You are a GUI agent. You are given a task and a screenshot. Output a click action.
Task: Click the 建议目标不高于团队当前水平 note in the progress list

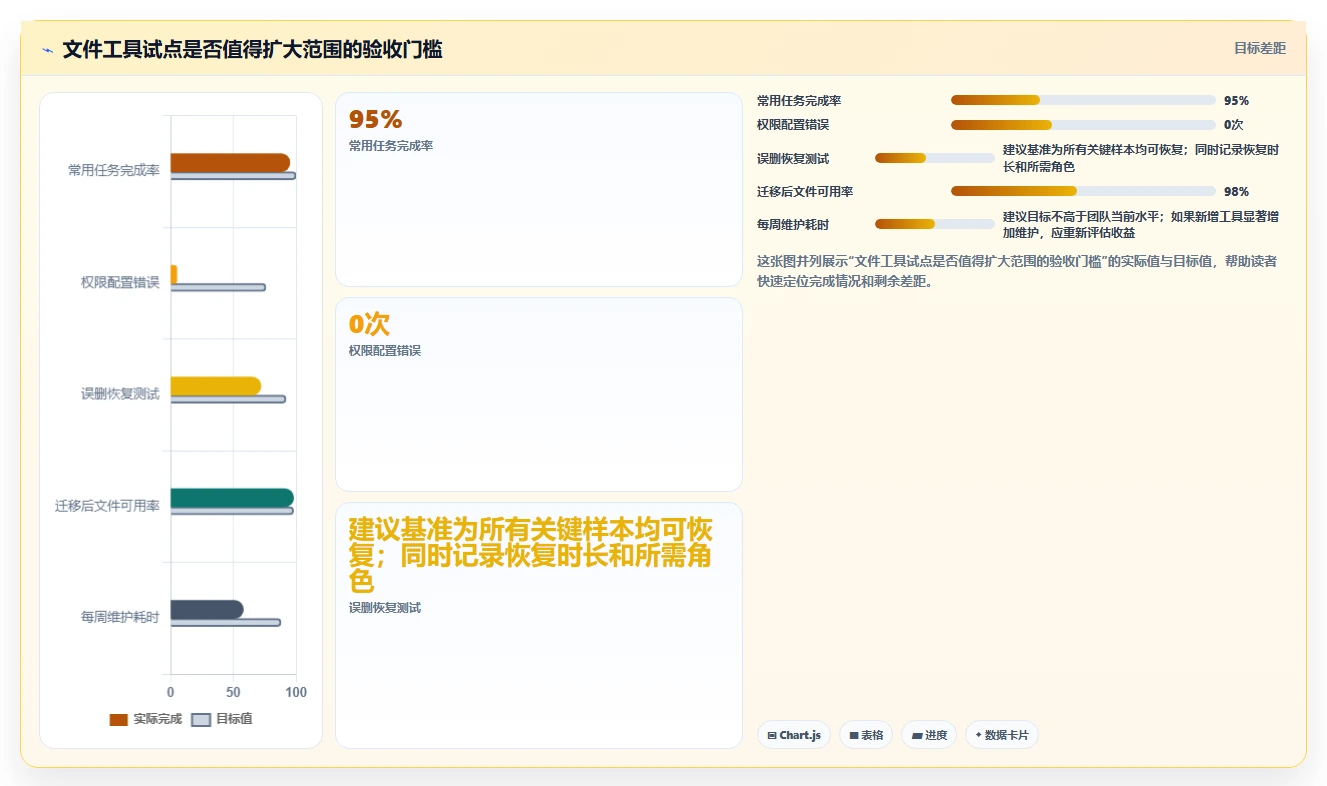[1141, 225]
